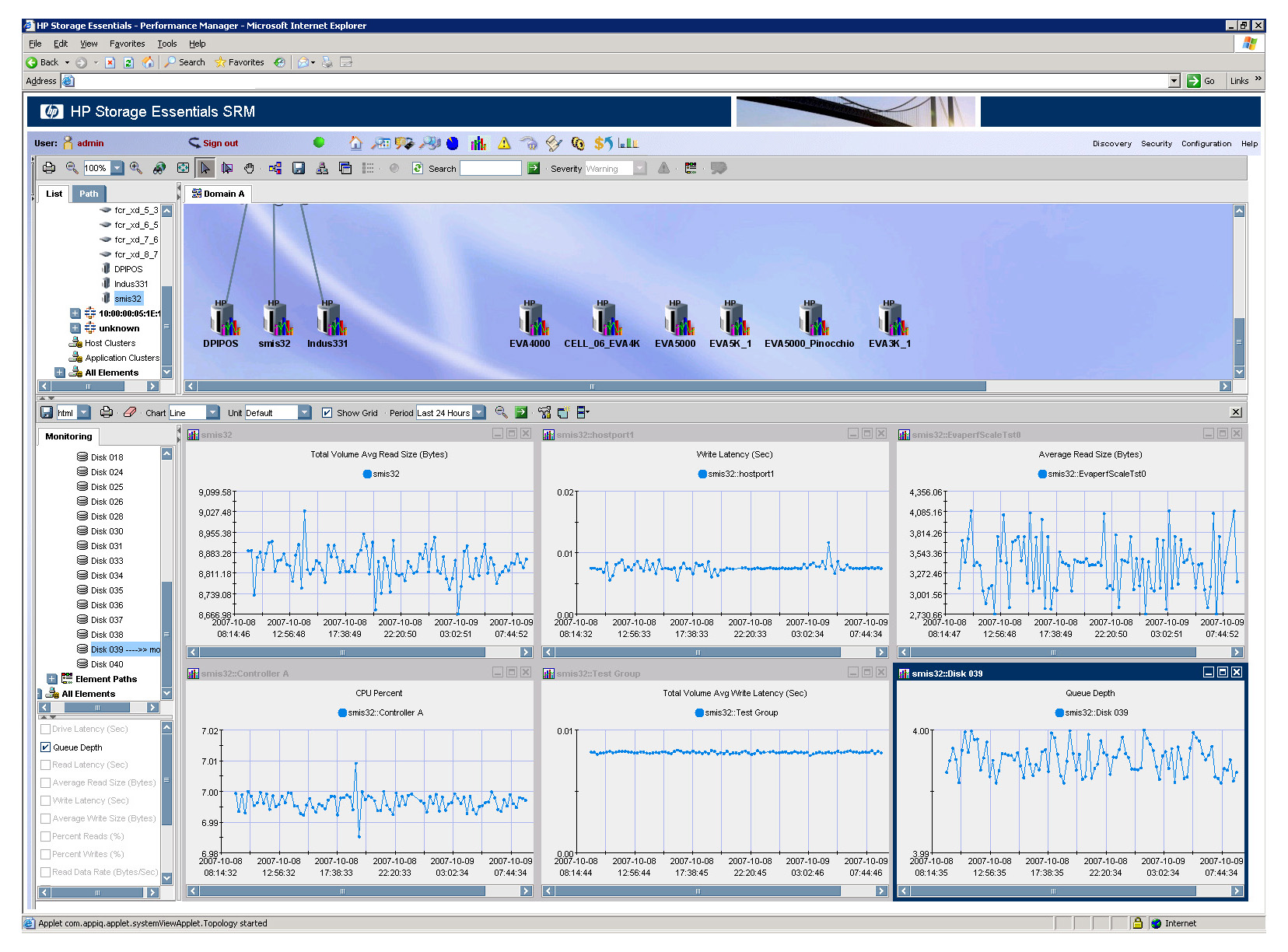Select Disk 035 in monitoring tree
The height and width of the screenshot is (952, 1288).
point(107,590)
